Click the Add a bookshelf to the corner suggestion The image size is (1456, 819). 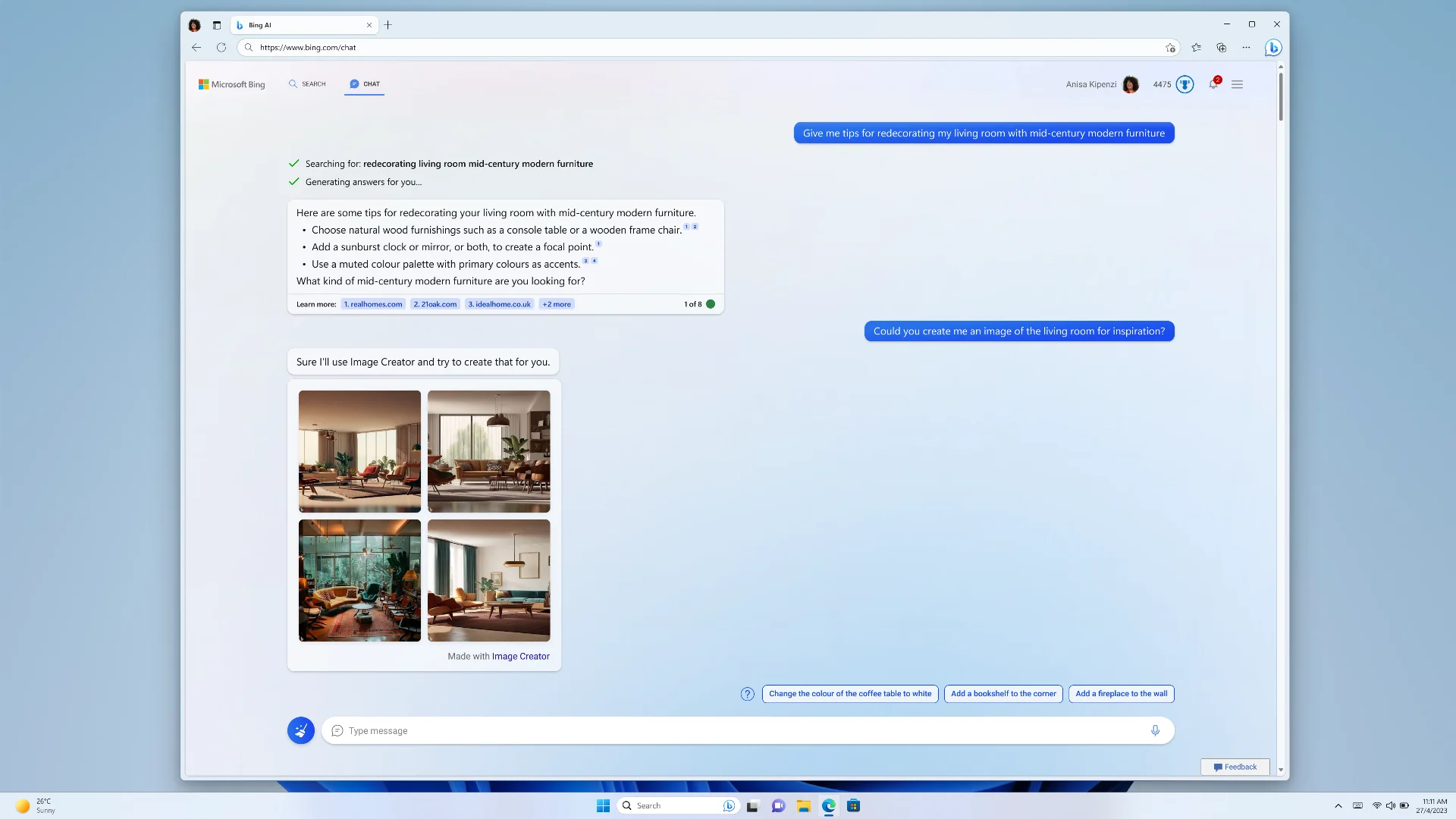coord(1003,693)
